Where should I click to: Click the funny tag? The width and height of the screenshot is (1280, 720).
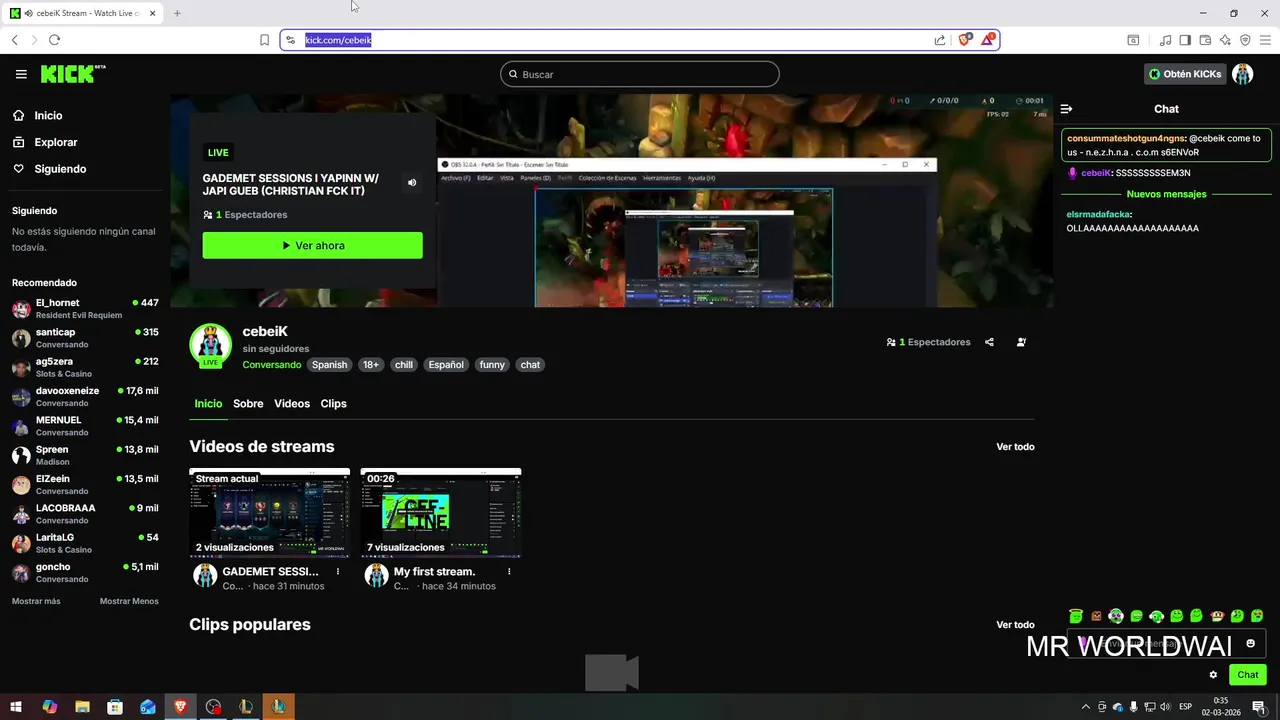[x=492, y=365]
